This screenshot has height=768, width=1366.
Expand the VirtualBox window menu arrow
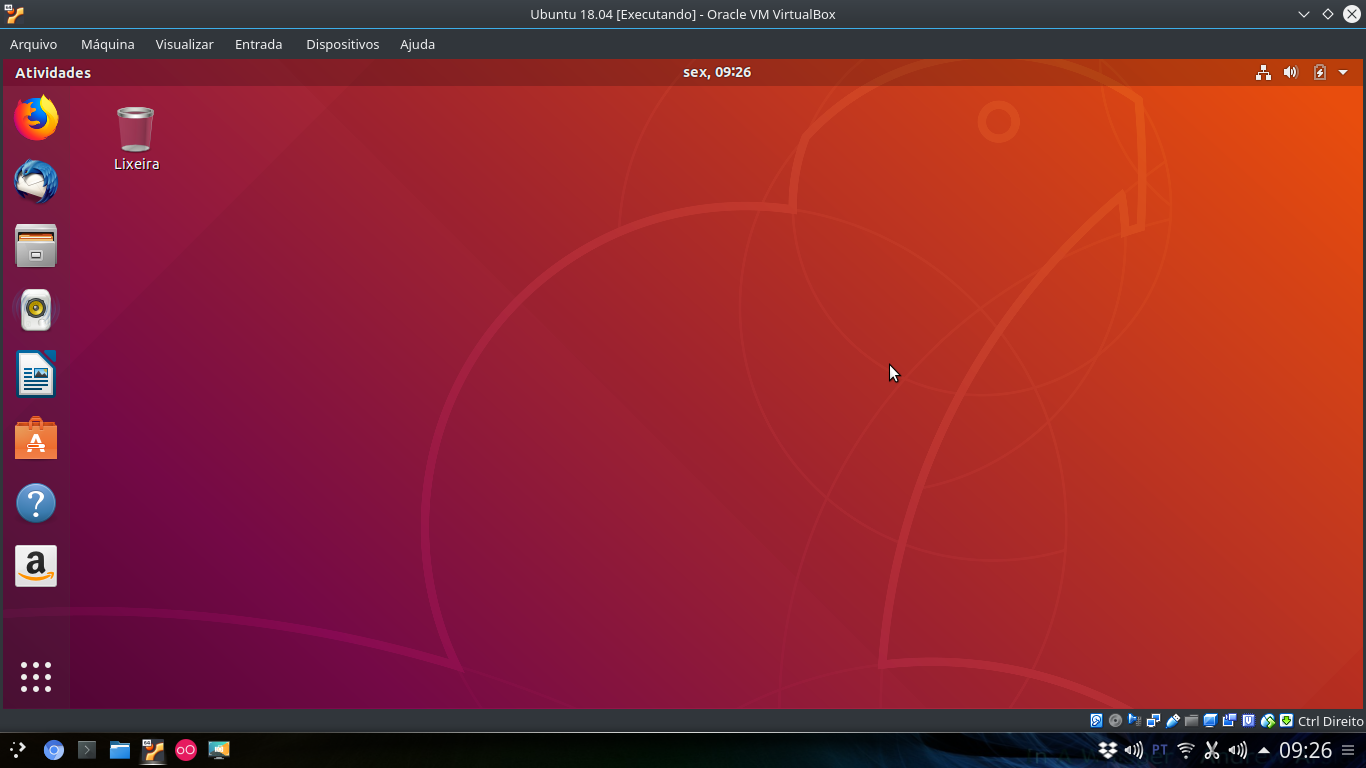coord(1303,14)
